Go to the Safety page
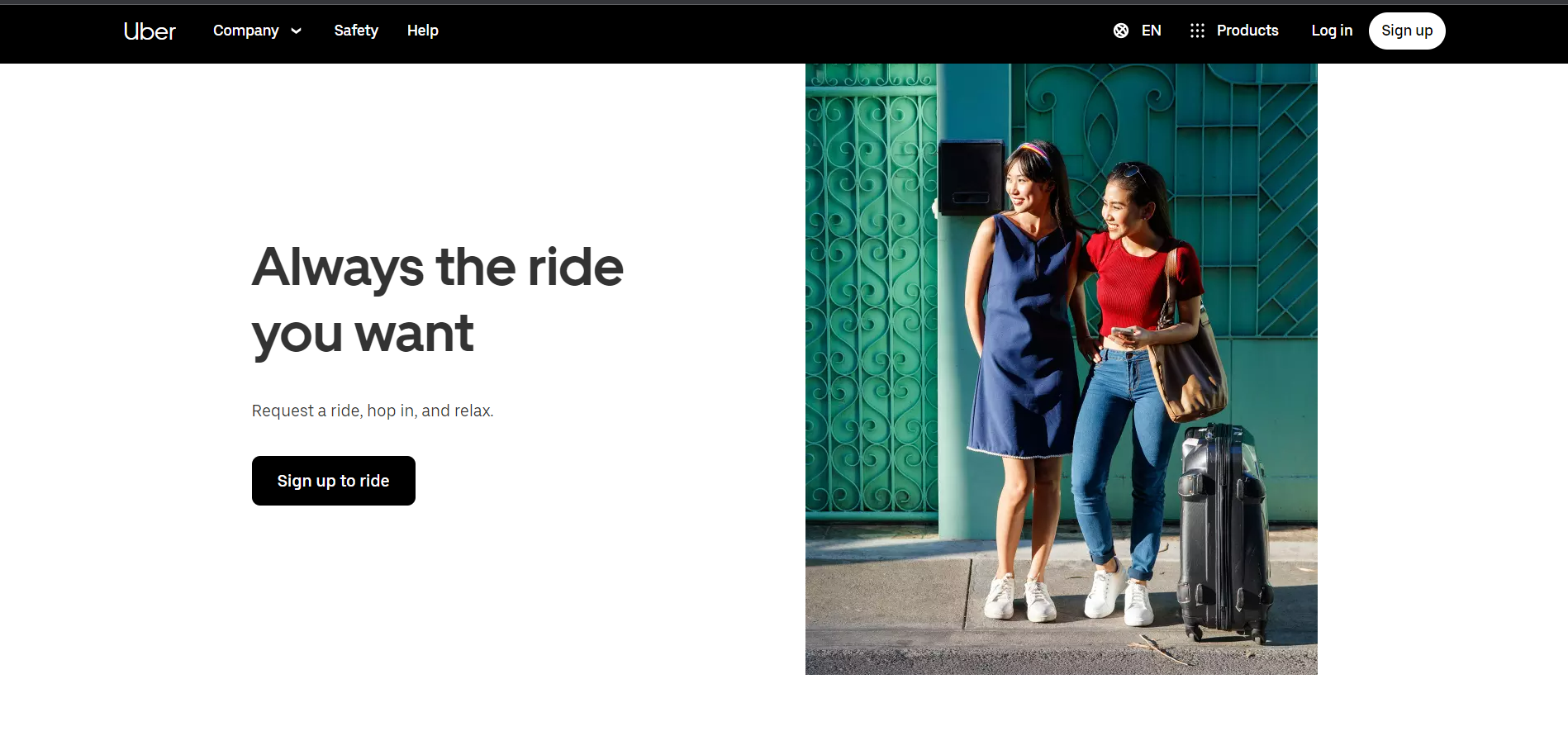This screenshot has width=1568, height=736. click(x=356, y=31)
